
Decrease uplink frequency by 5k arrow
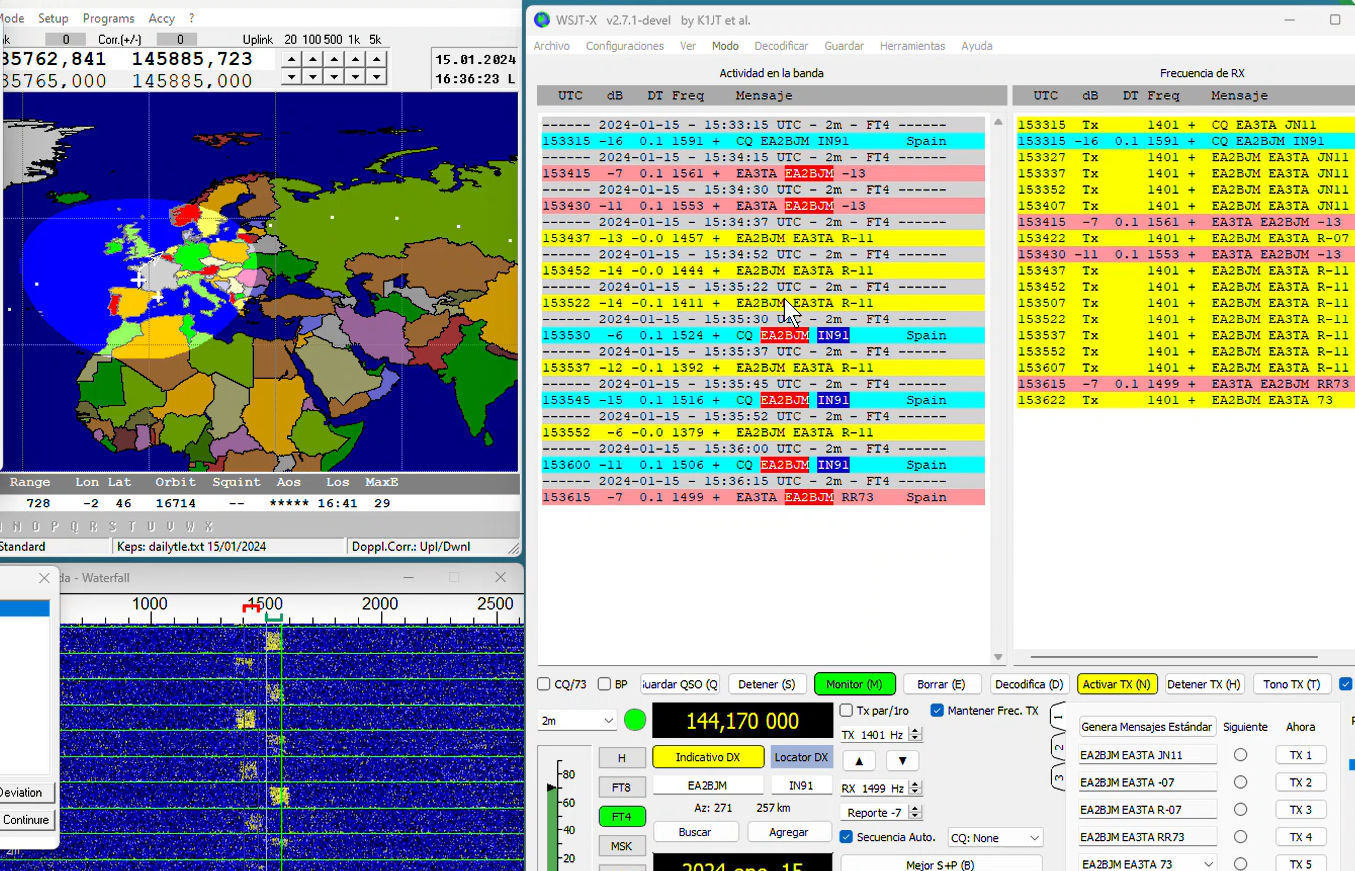coord(376,76)
